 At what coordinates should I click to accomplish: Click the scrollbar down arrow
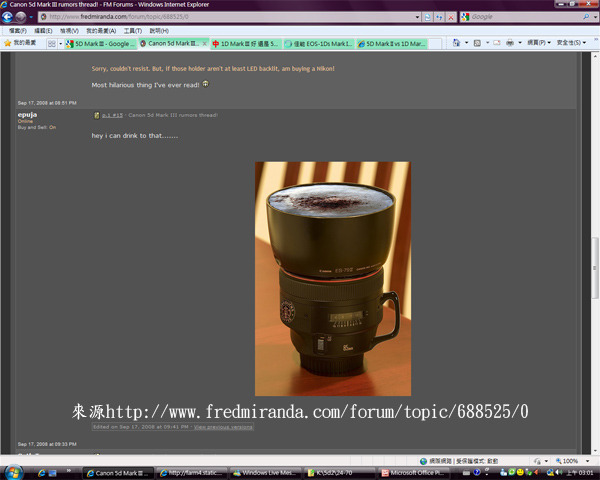pos(595,451)
